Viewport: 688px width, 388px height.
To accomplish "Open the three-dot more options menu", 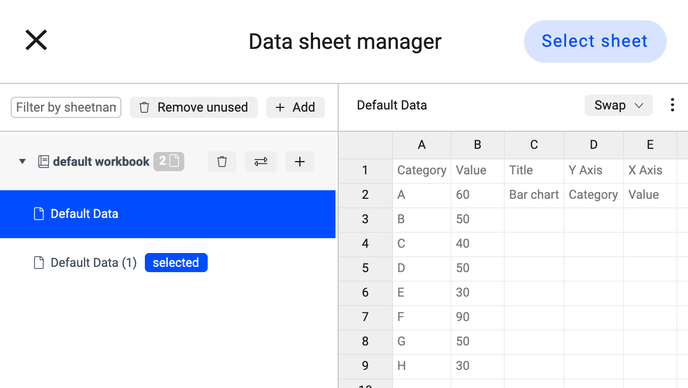I will pos(672,105).
